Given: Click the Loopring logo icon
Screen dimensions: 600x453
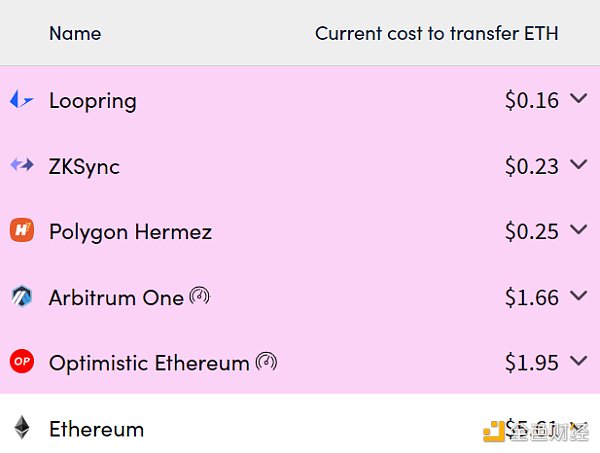Looking at the screenshot, I should pos(21,99).
